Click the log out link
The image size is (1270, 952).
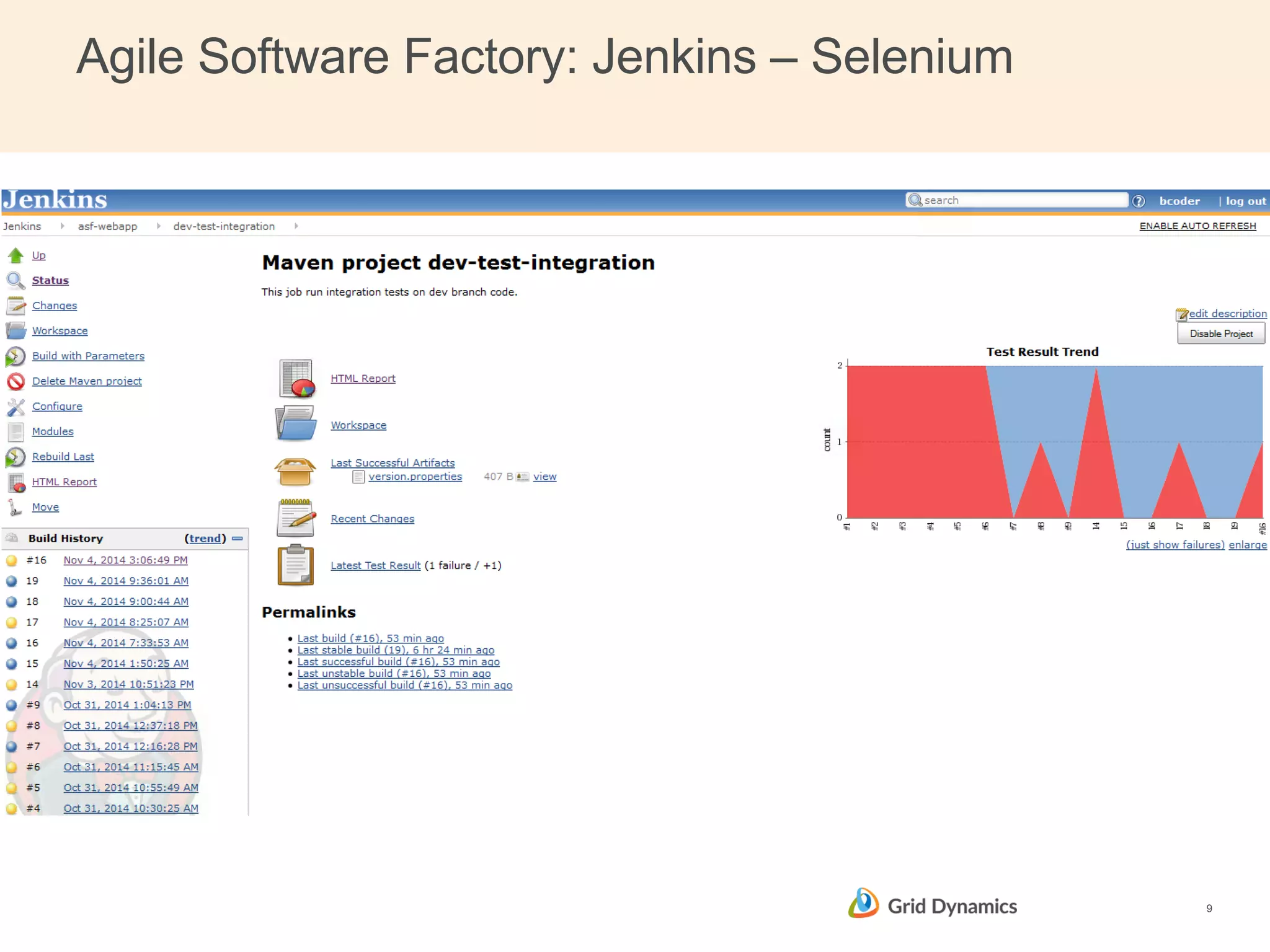tap(1246, 201)
